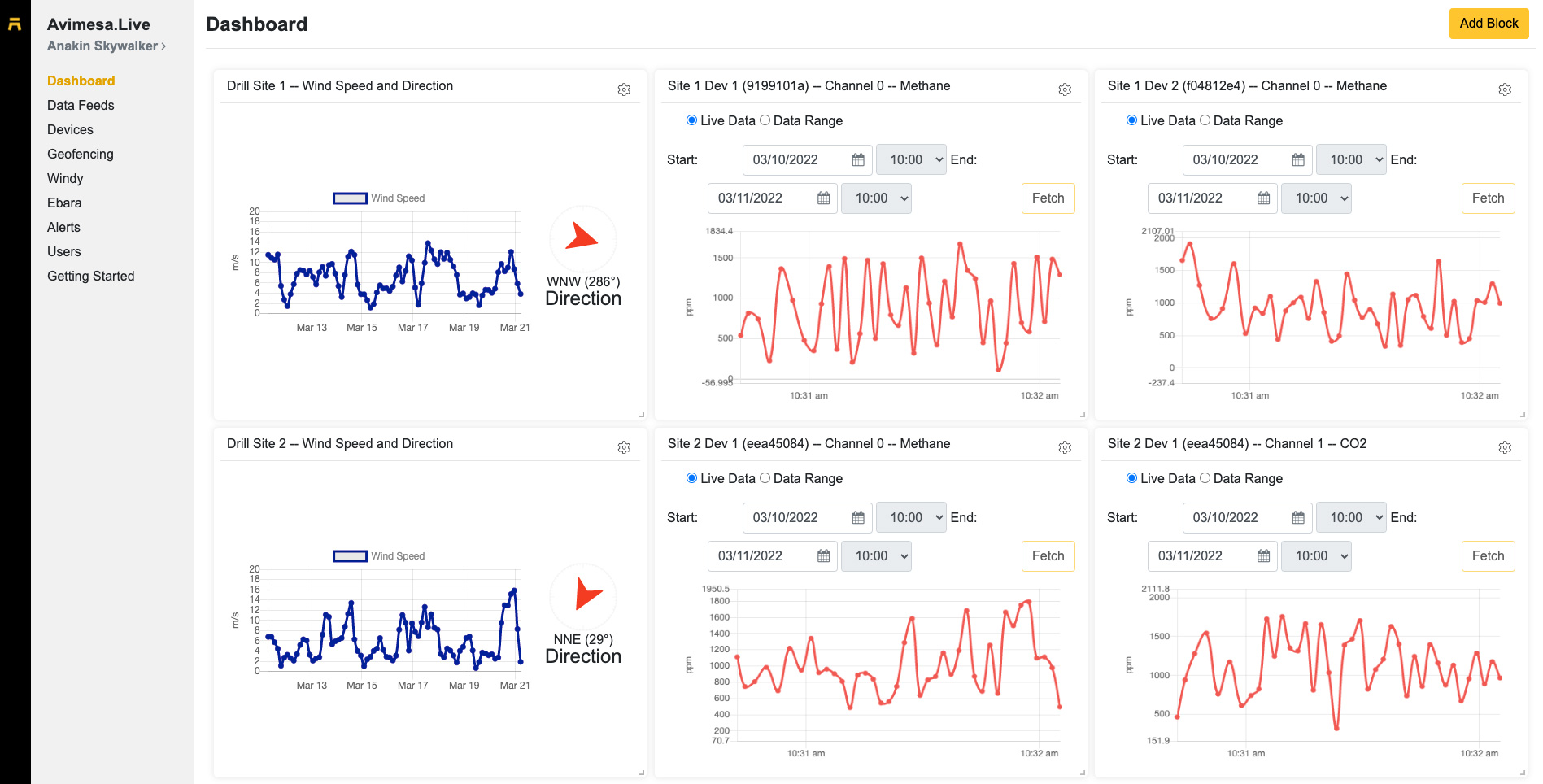Expand the Anakin Skywalker account chevron
This screenshot has height=784, width=1543.
pyautogui.click(x=163, y=46)
